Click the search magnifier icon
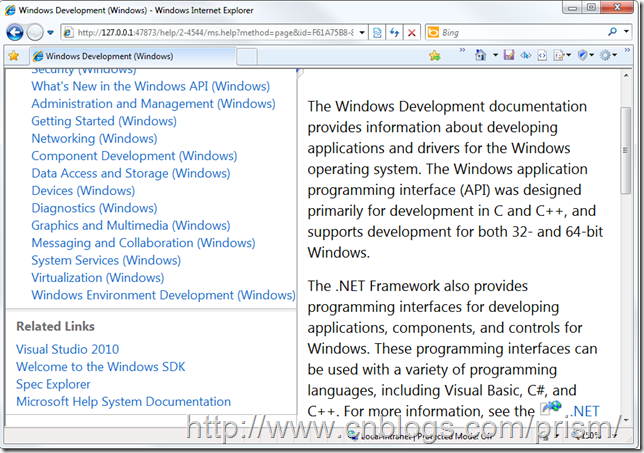Screen dimensions: 644x453 coord(612,32)
